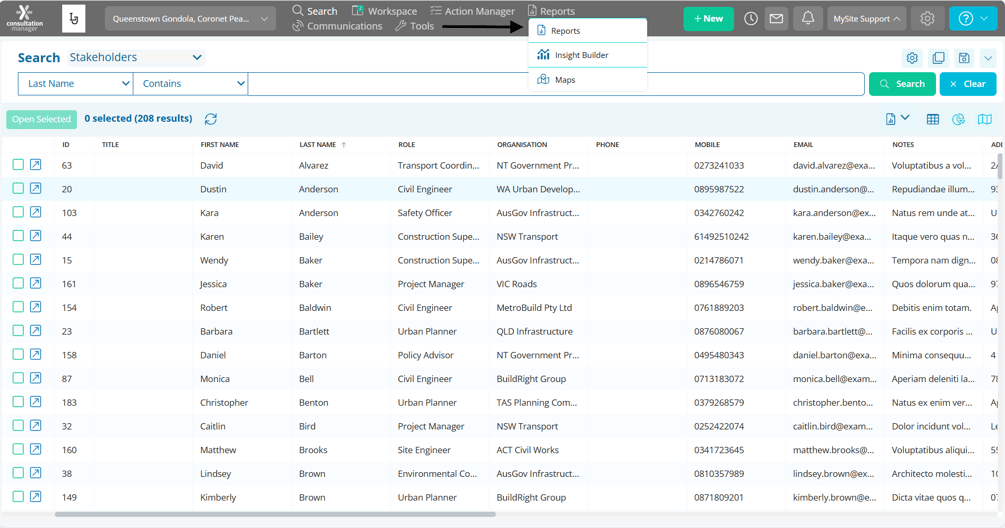Open the Communications menu
The image size is (1005, 528).
pos(337,26)
